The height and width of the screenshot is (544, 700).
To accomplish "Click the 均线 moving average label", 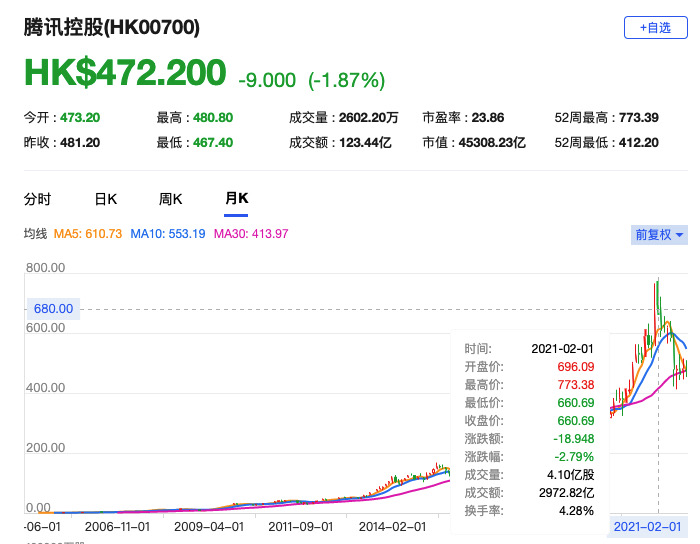I will [35, 234].
